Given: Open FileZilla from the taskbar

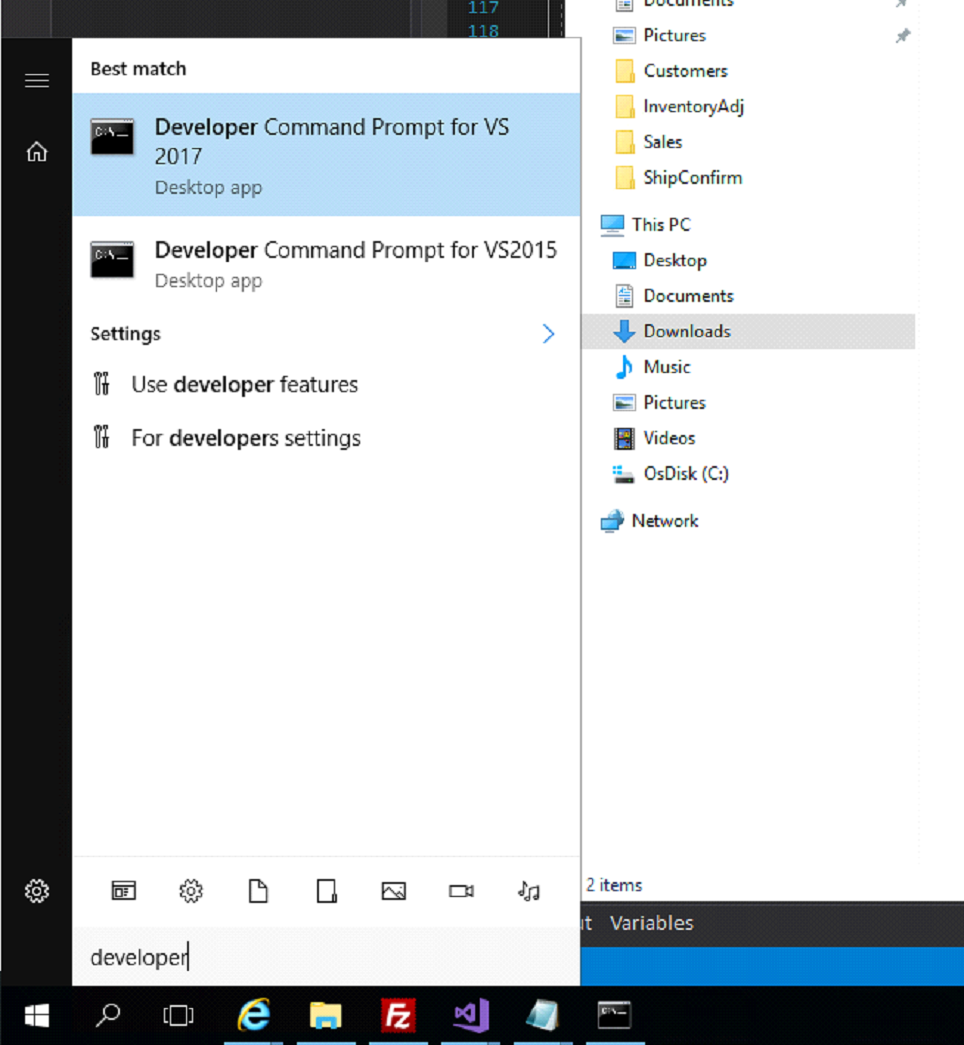Looking at the screenshot, I should [x=398, y=1015].
